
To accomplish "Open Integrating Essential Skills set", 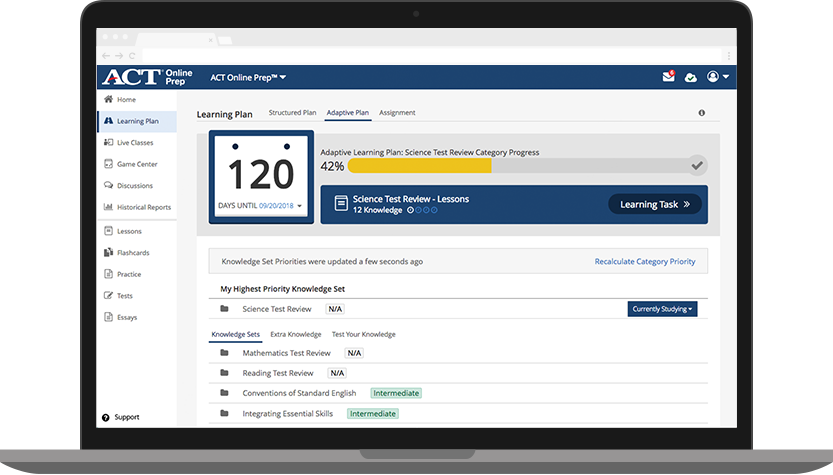I will (x=287, y=413).
